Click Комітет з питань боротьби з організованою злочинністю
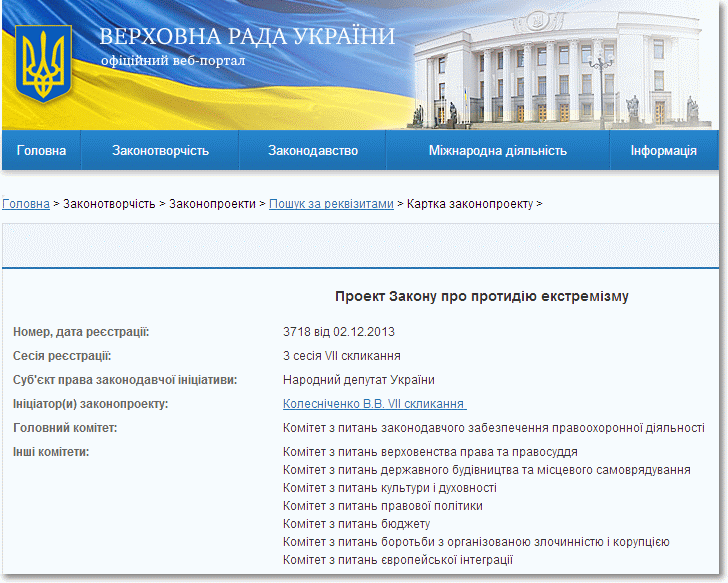This screenshot has height=583, width=728. (476, 542)
